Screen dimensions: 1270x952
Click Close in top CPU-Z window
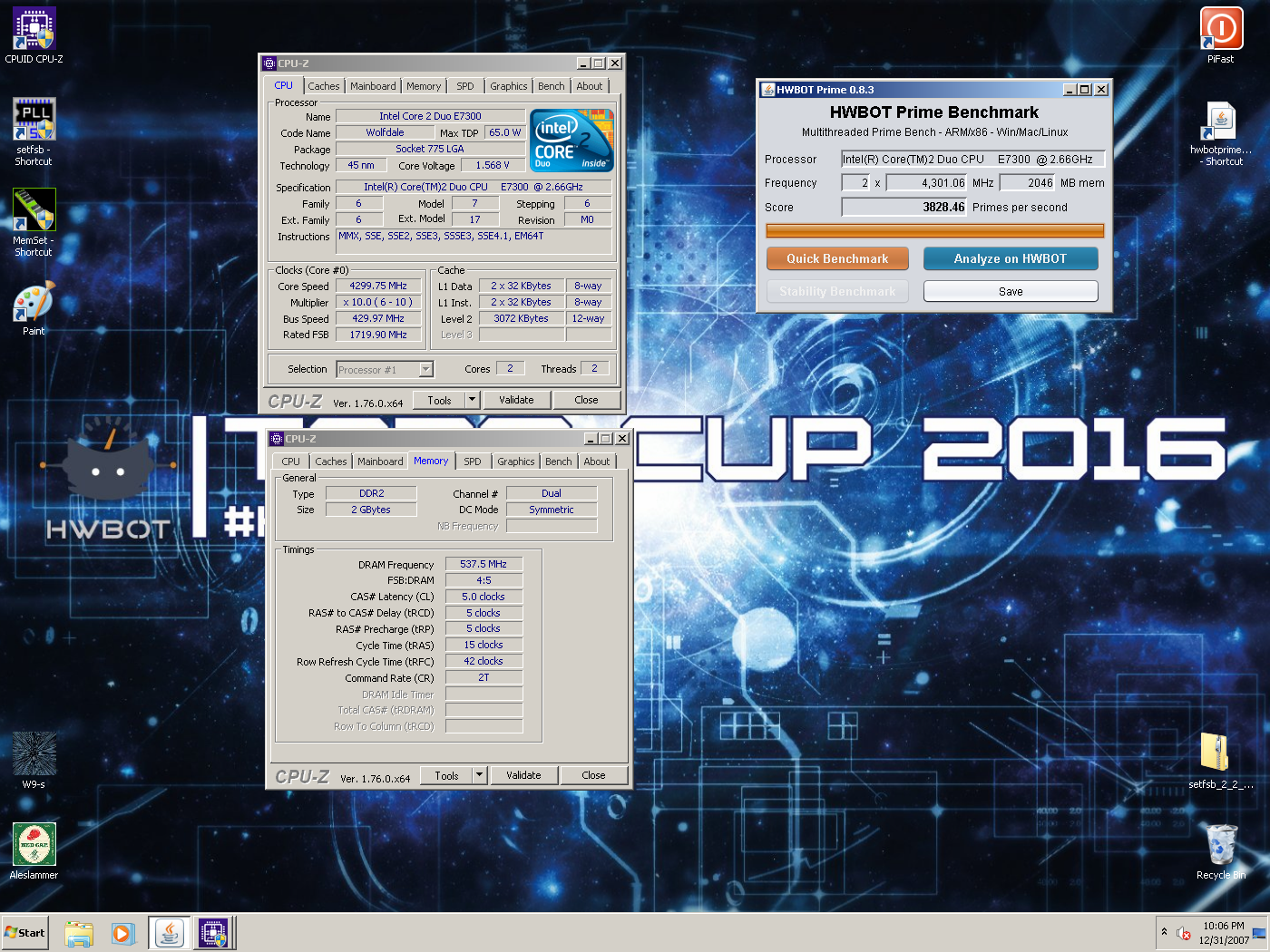pyautogui.click(x=586, y=400)
